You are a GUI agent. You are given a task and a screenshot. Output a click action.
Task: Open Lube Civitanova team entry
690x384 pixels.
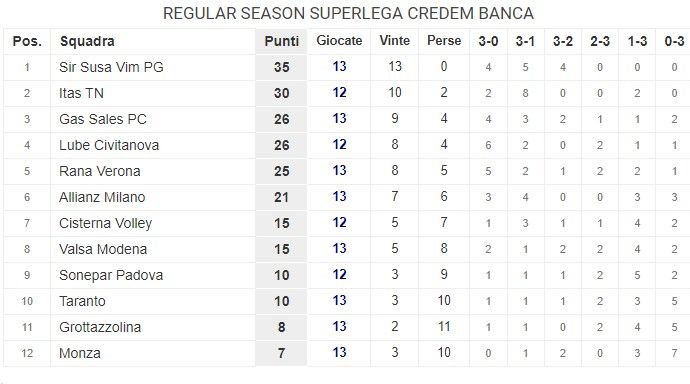click(x=109, y=145)
